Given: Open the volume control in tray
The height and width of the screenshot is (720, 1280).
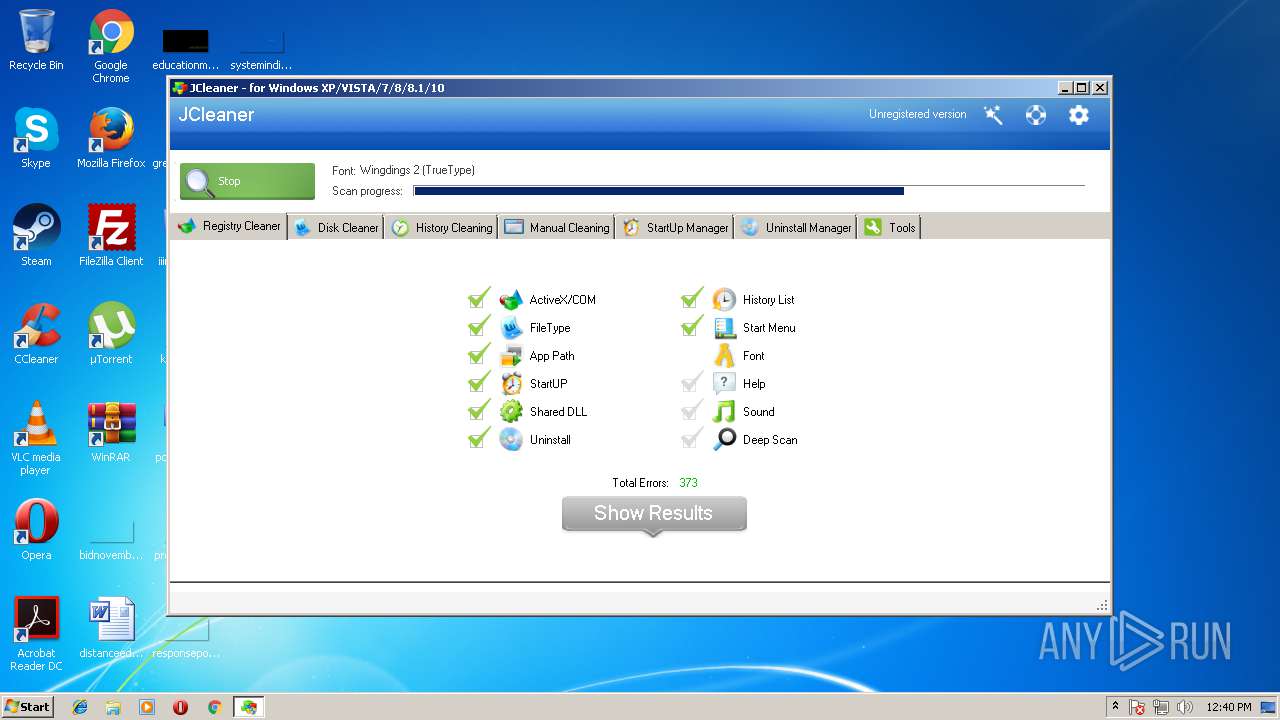Looking at the screenshot, I should pyautogui.click(x=1185, y=707).
